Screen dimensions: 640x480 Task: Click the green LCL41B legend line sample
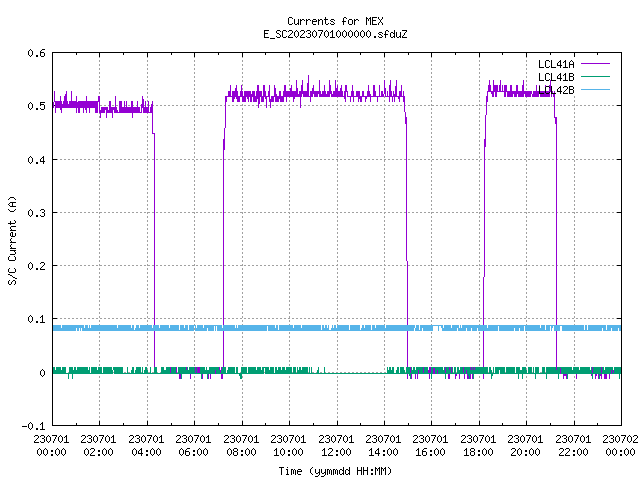[595, 76]
